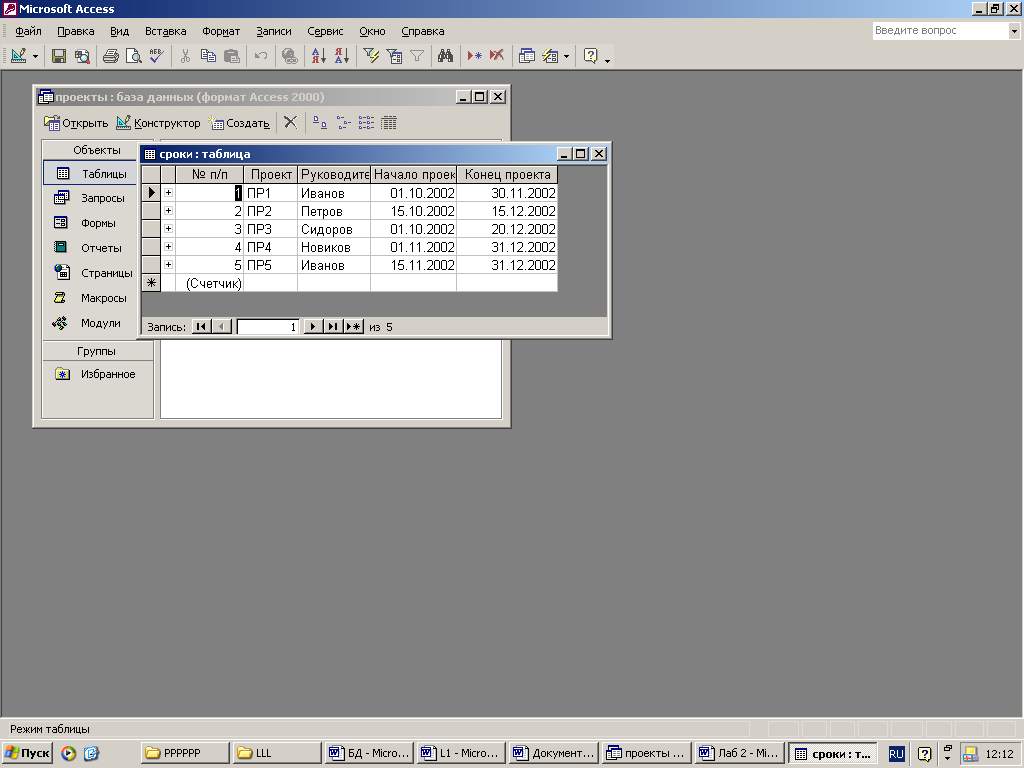Viewport: 1024px width, 768px height.
Task: Click the Конструктор button
Action: coord(159,123)
